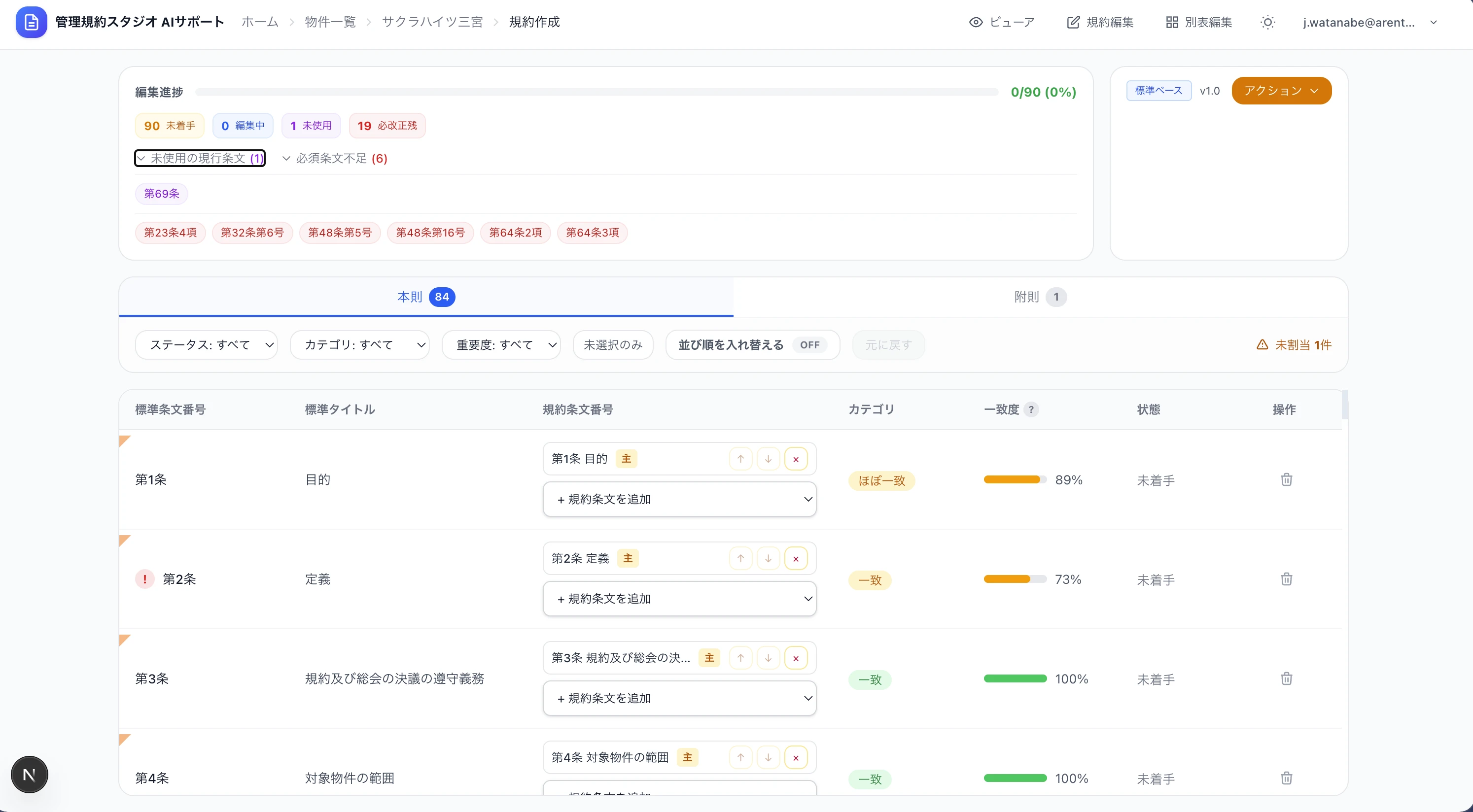
Task: Open the カテゴリ: すべて dropdown
Action: pyautogui.click(x=360, y=344)
